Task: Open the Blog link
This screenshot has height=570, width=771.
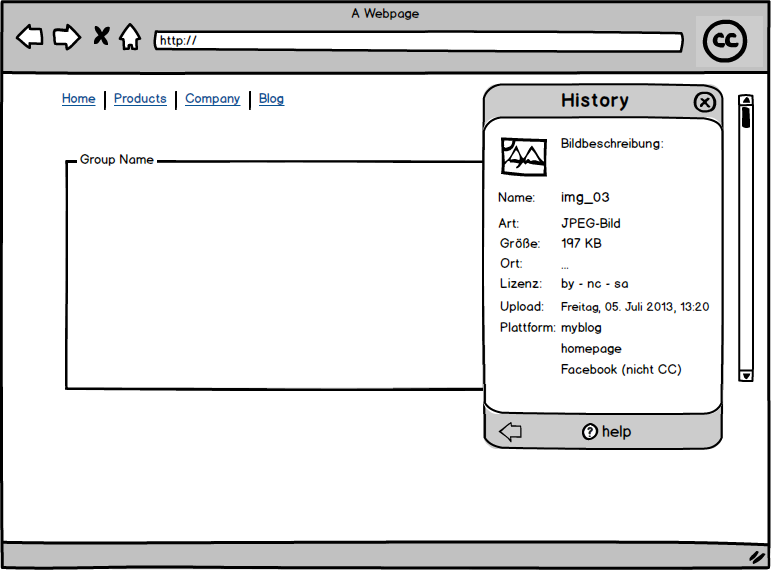Action: pyautogui.click(x=271, y=99)
